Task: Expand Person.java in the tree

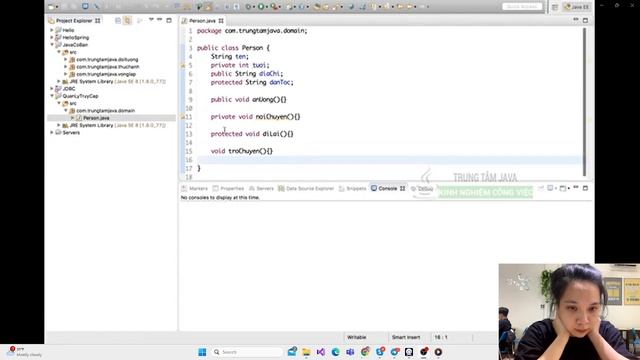Action: [73, 118]
